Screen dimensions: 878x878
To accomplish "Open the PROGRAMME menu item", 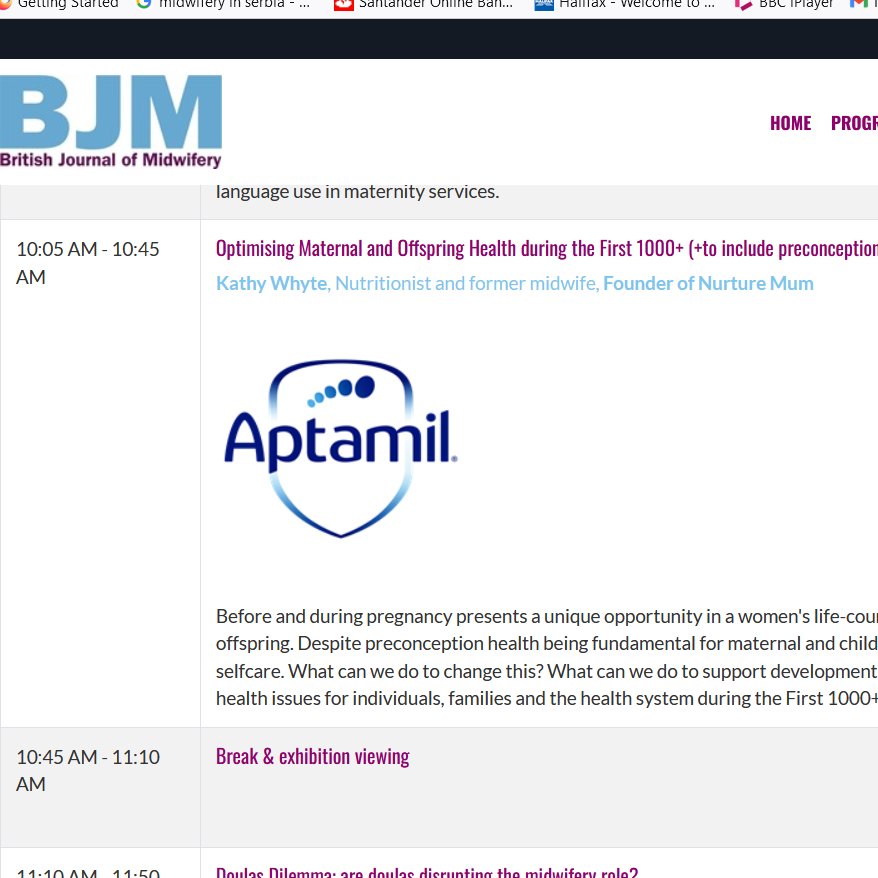I will tap(854, 123).
